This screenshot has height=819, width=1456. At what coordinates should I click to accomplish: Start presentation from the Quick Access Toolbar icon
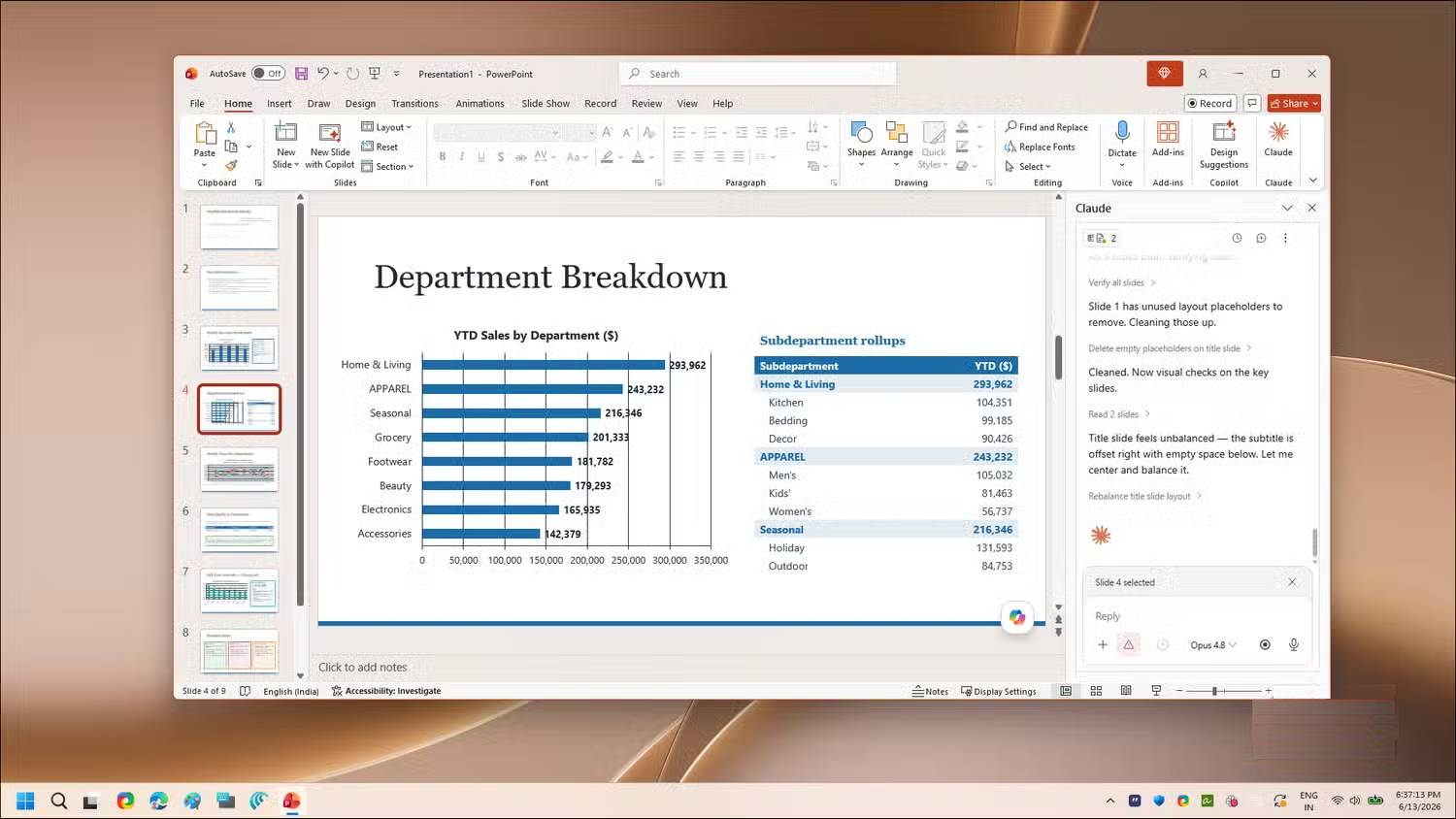pyautogui.click(x=375, y=74)
